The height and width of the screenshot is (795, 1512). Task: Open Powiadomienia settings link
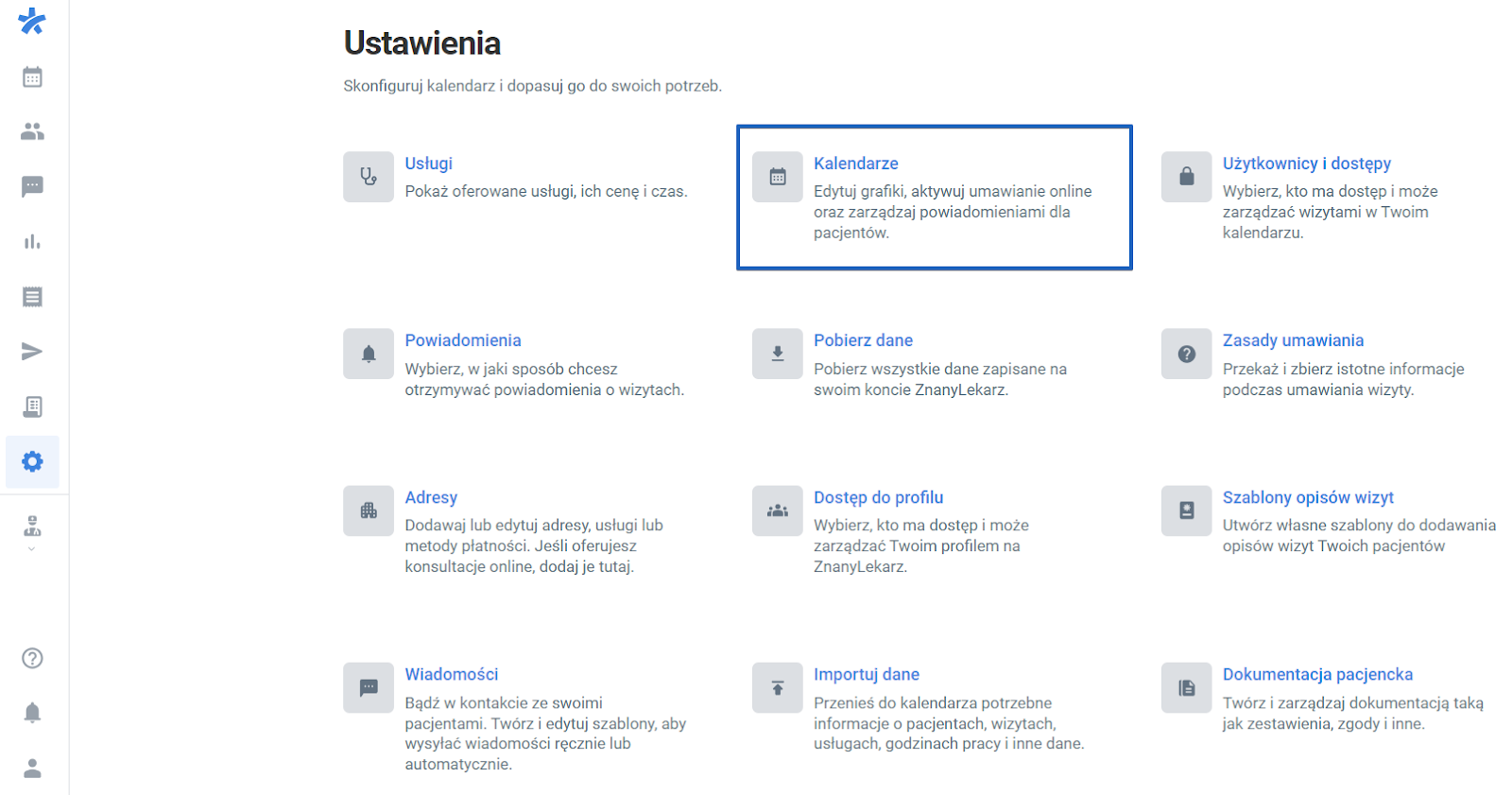click(x=462, y=340)
